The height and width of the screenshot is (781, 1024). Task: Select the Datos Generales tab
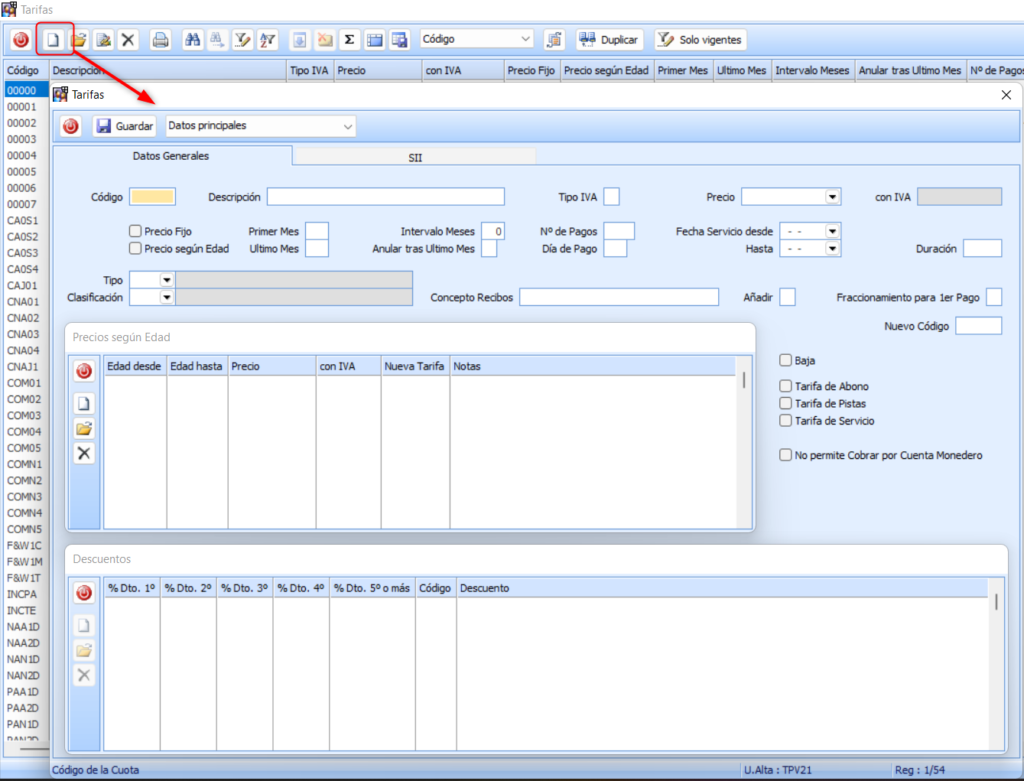171,156
